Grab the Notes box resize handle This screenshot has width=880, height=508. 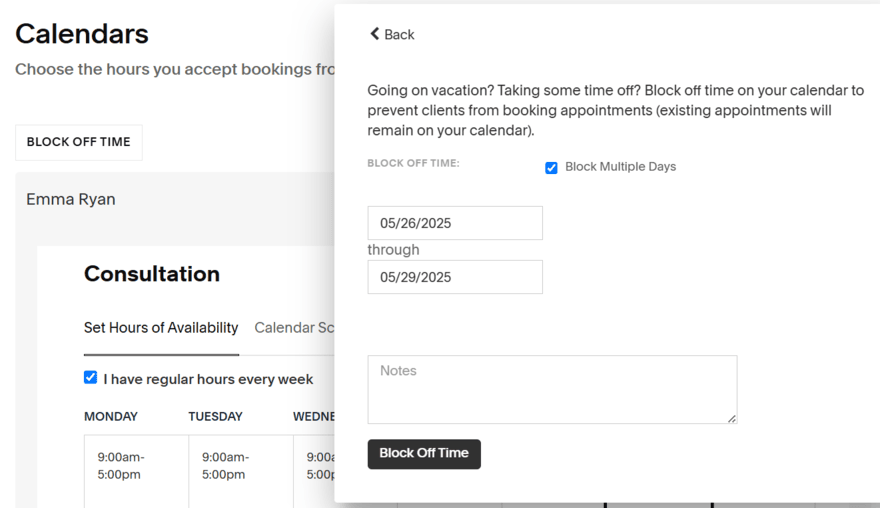[x=732, y=419]
